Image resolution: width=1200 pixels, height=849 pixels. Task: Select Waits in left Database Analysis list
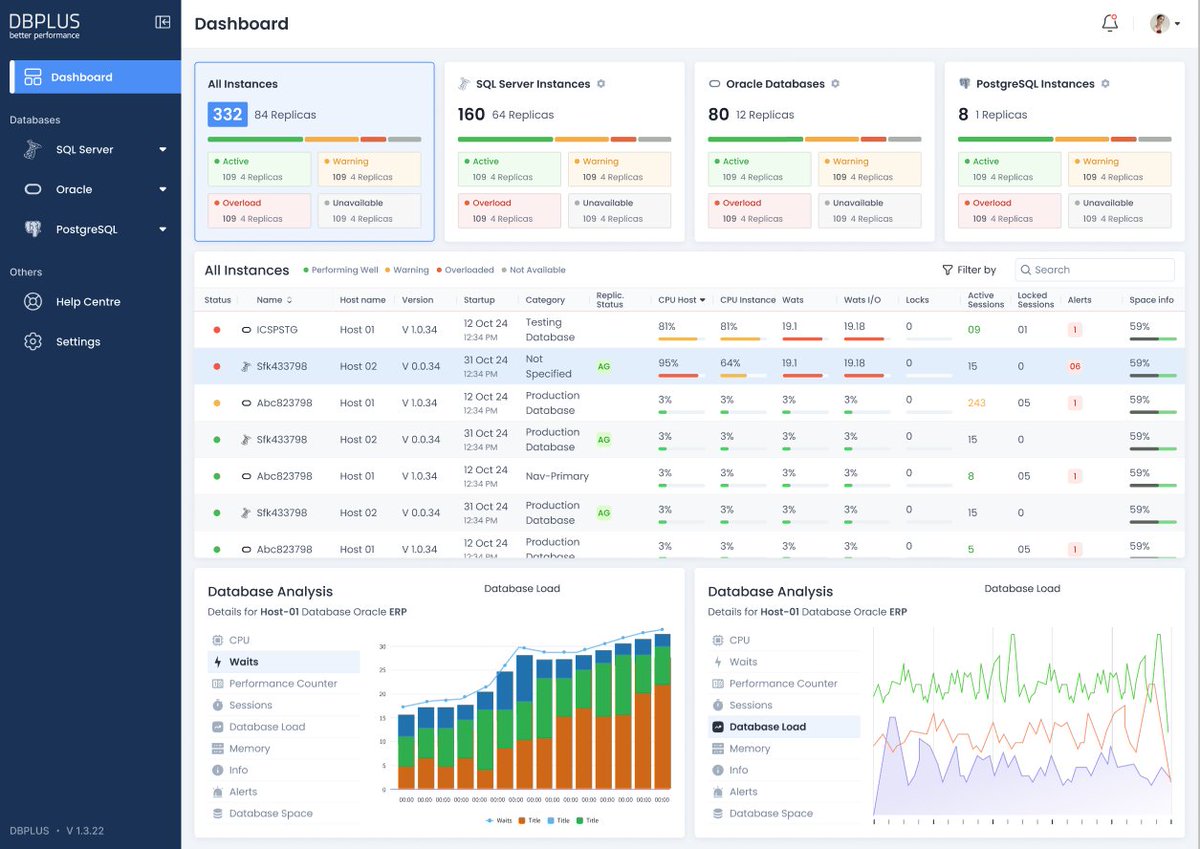tap(284, 662)
